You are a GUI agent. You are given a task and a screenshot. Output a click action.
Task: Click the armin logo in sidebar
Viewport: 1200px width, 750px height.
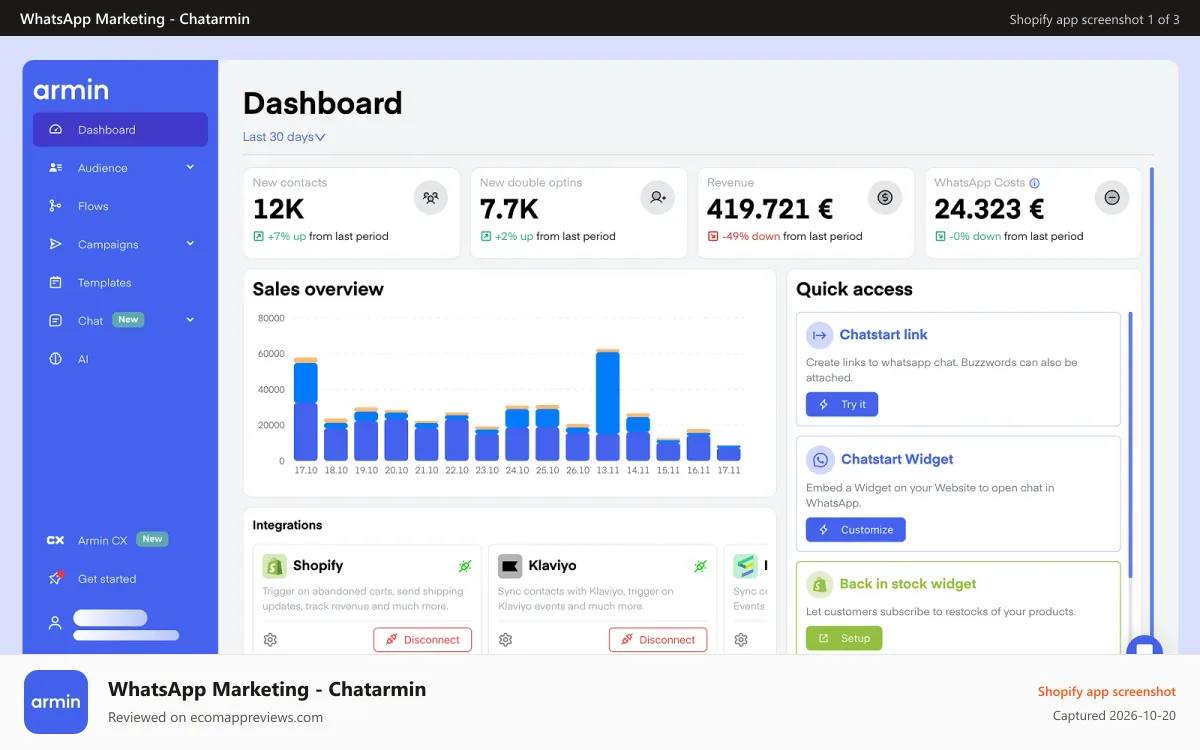click(70, 90)
